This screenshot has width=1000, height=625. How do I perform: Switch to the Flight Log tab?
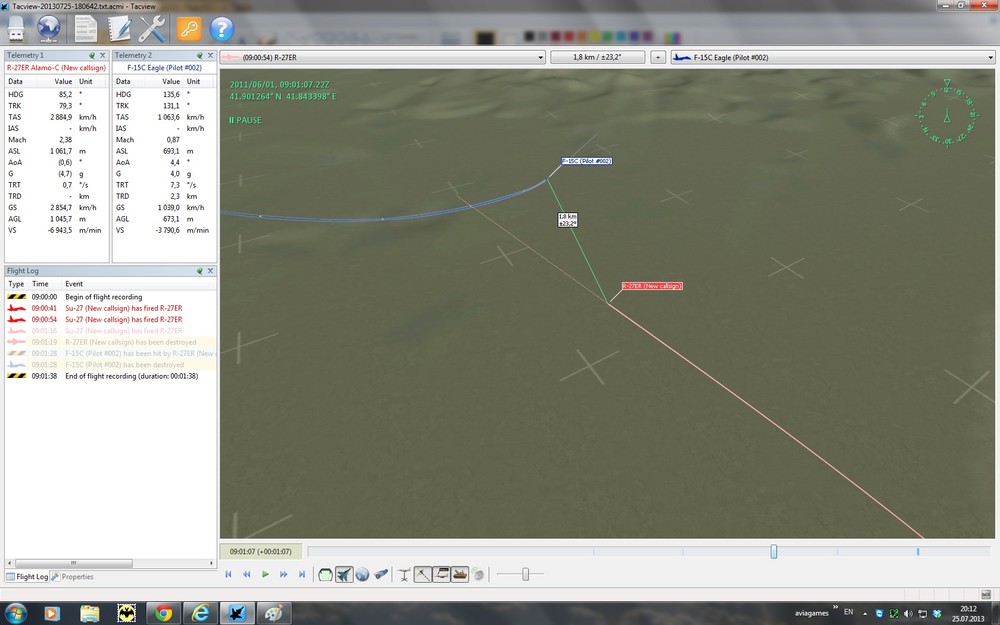27,577
